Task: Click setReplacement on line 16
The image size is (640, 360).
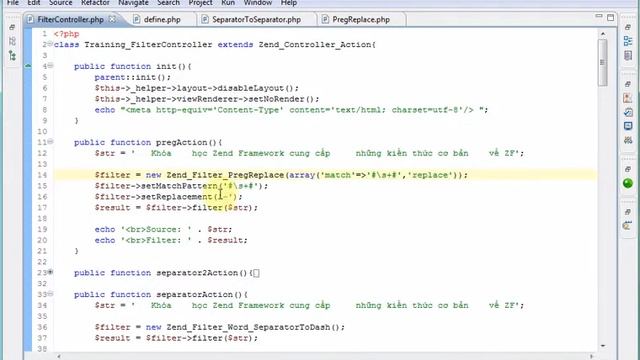Action: 176,197
